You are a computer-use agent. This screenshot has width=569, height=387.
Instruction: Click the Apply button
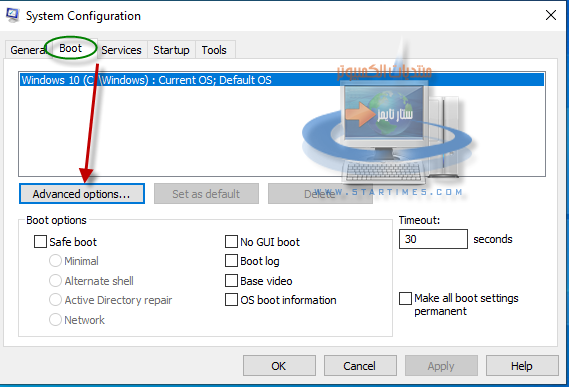[x=441, y=366]
